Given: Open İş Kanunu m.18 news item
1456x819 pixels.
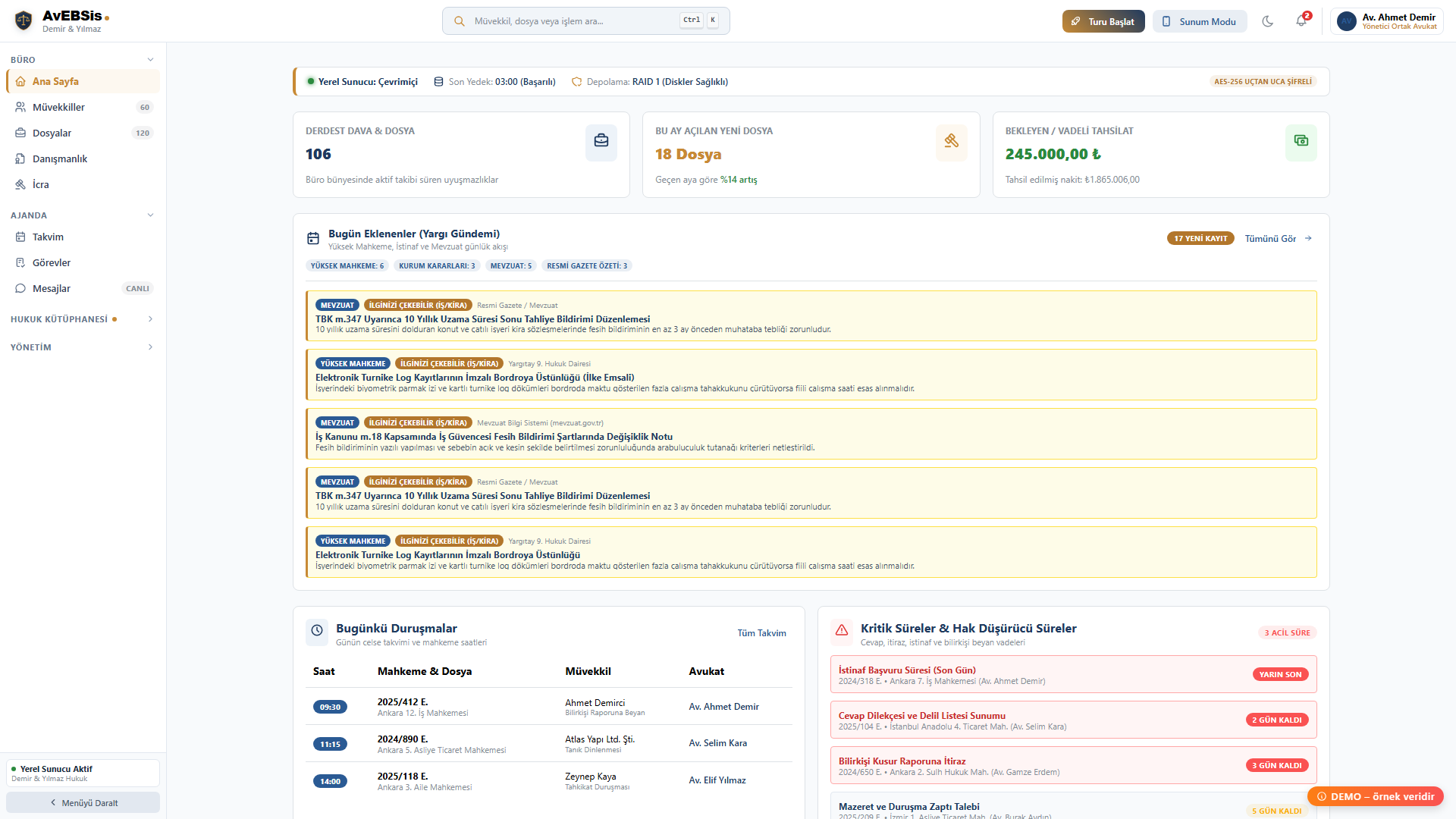Looking at the screenshot, I should 811,434.
